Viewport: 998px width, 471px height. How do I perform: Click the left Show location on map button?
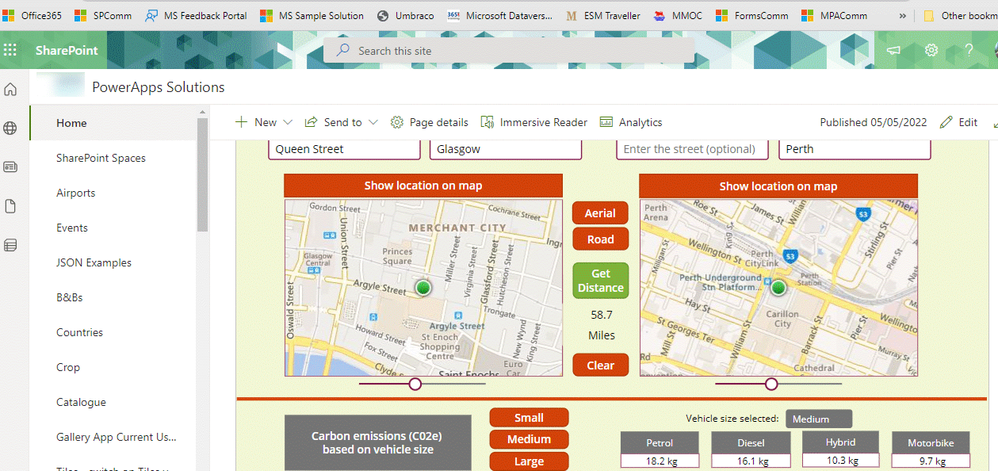423,186
